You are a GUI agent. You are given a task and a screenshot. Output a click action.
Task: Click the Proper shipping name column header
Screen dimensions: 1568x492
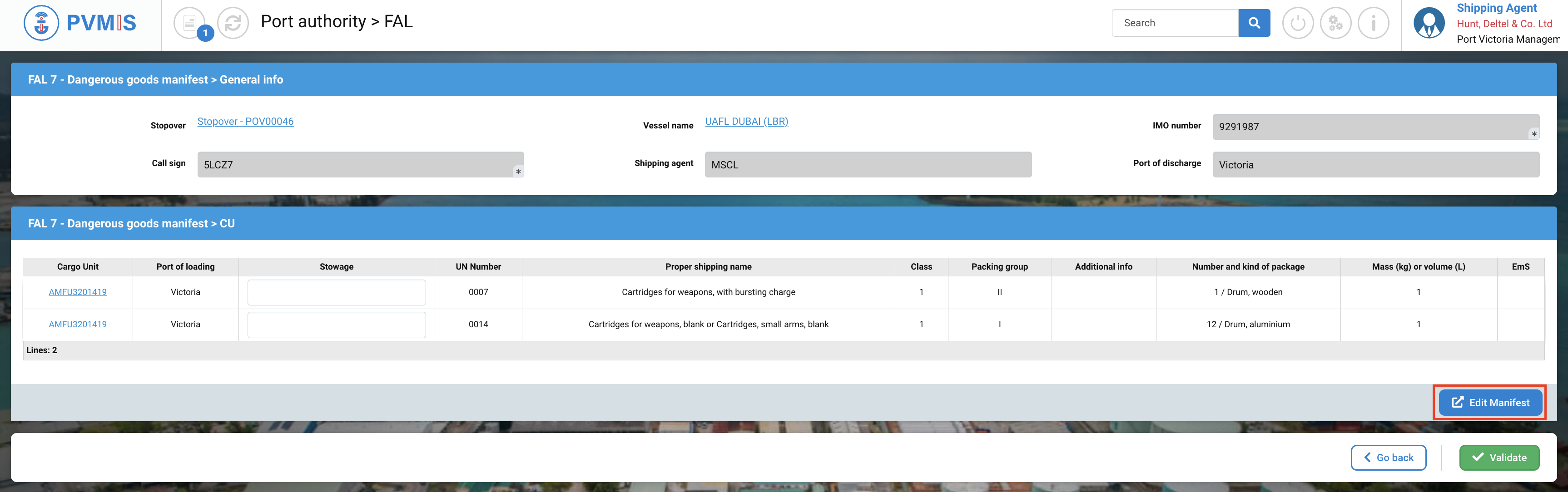coord(708,267)
